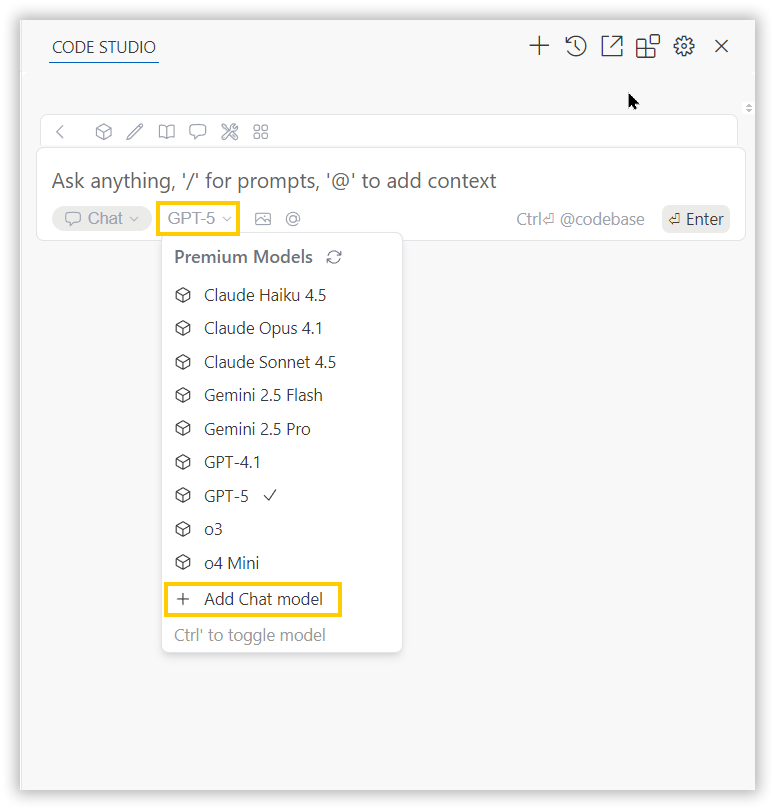Screen dimensions: 775x810
Task: Click the wrench tools icon
Action: click(229, 132)
